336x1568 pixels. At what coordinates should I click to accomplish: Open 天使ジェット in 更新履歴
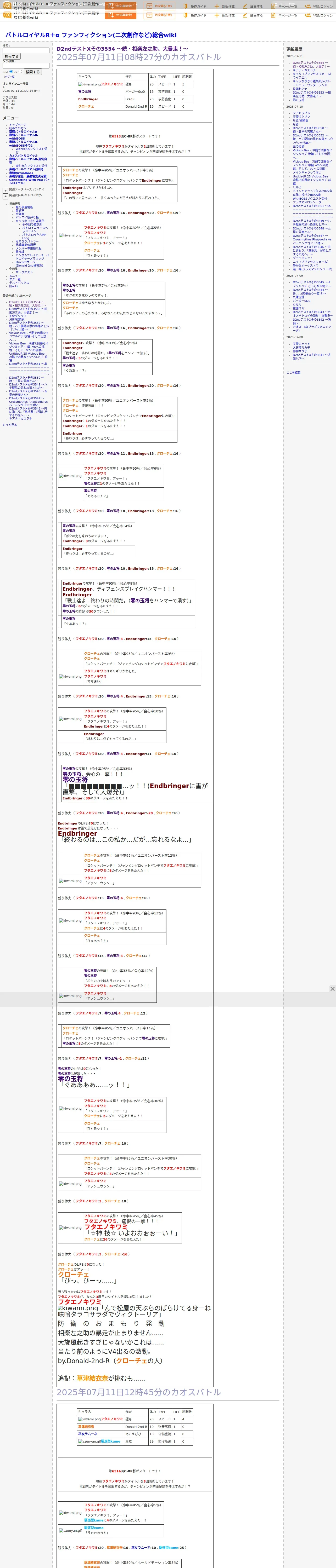pos(301,344)
